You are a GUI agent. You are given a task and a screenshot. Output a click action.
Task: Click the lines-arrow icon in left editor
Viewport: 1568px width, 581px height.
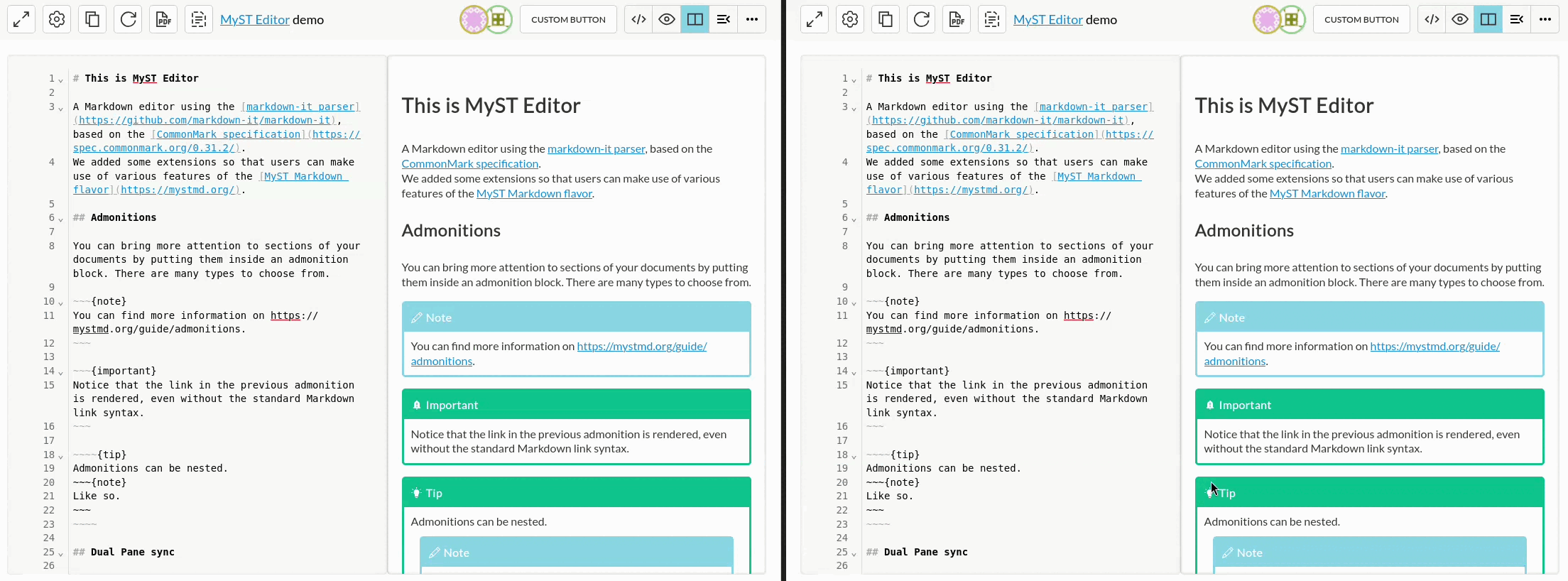point(724,19)
